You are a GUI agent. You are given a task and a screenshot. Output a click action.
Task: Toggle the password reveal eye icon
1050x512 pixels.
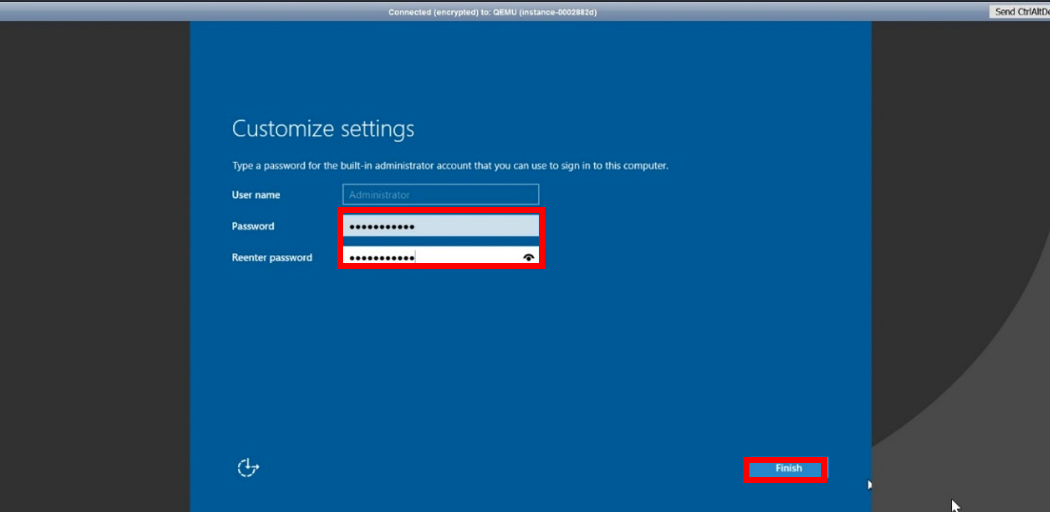coord(529,257)
